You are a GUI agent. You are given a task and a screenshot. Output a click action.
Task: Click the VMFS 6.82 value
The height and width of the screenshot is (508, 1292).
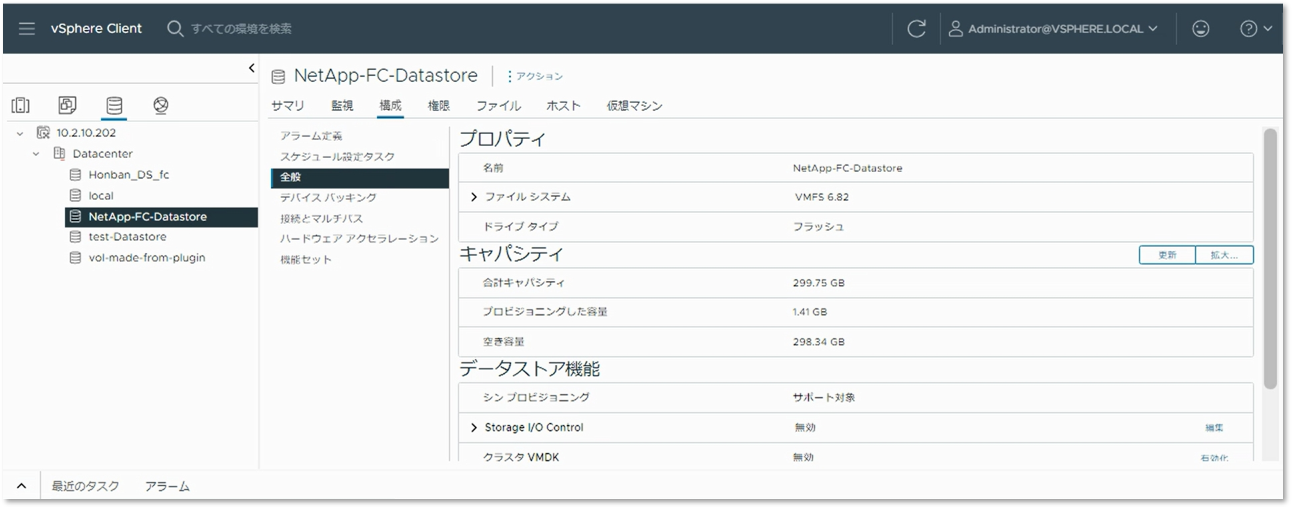(822, 197)
